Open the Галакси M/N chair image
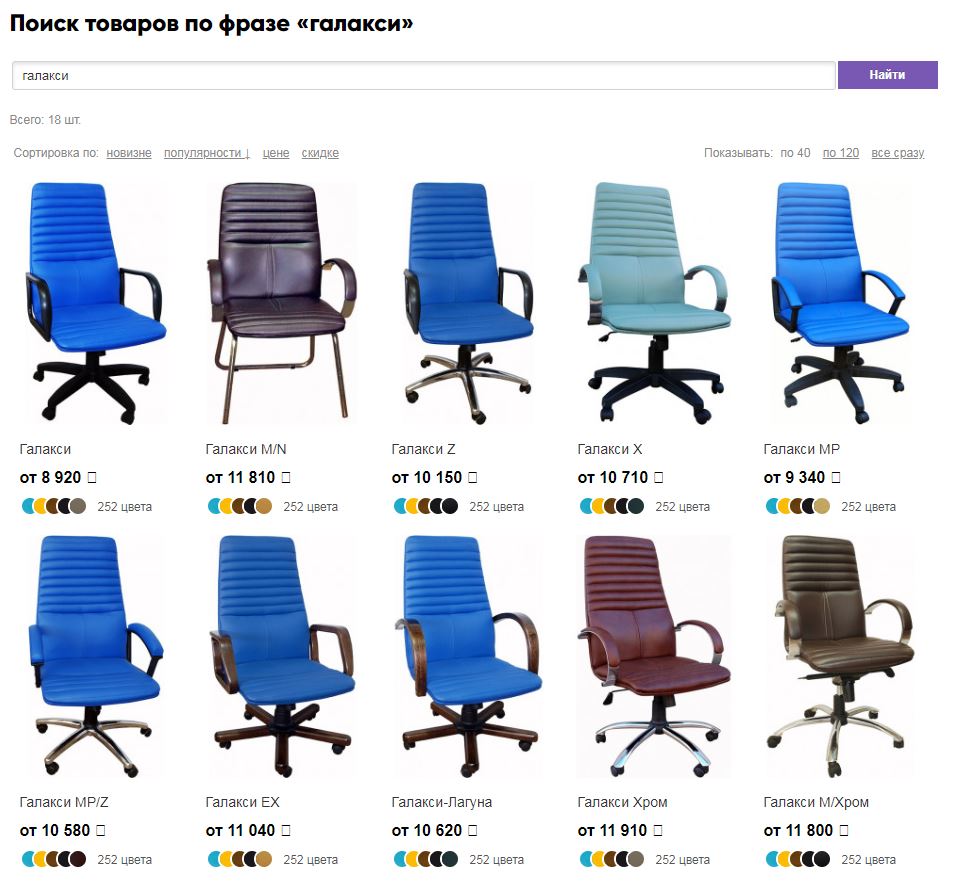 pos(281,303)
